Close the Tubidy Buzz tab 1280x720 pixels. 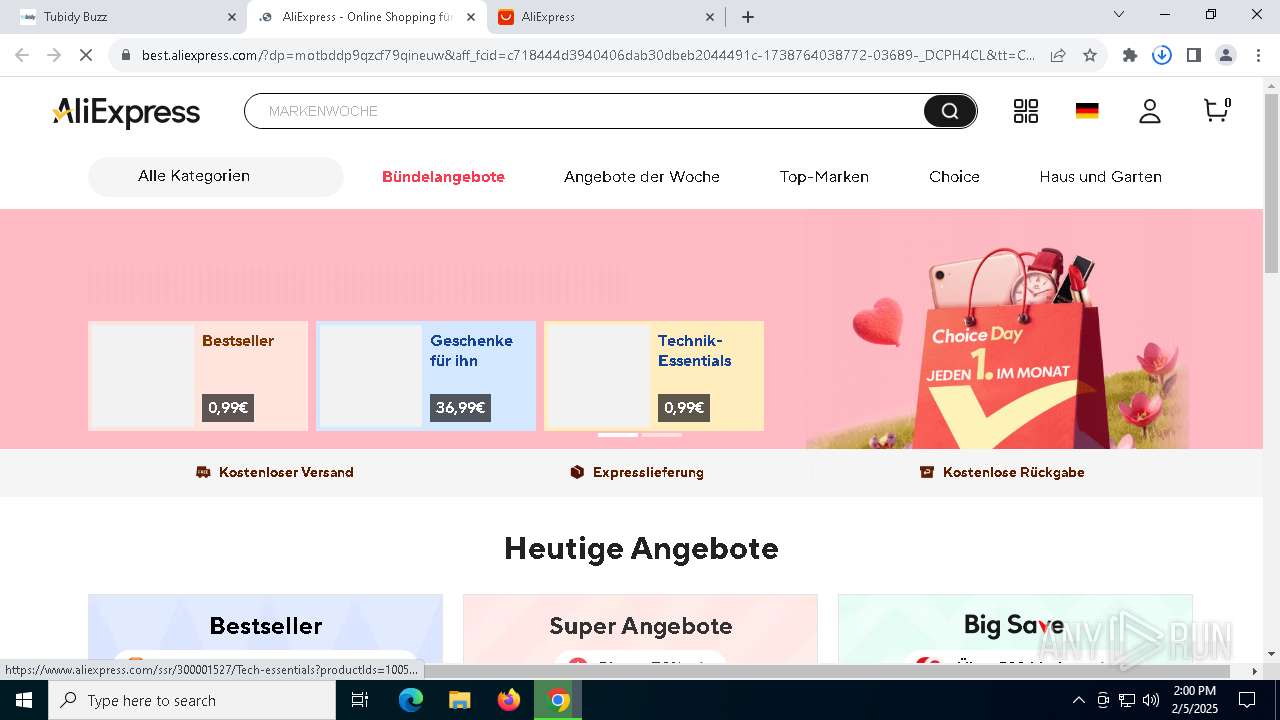(232, 17)
